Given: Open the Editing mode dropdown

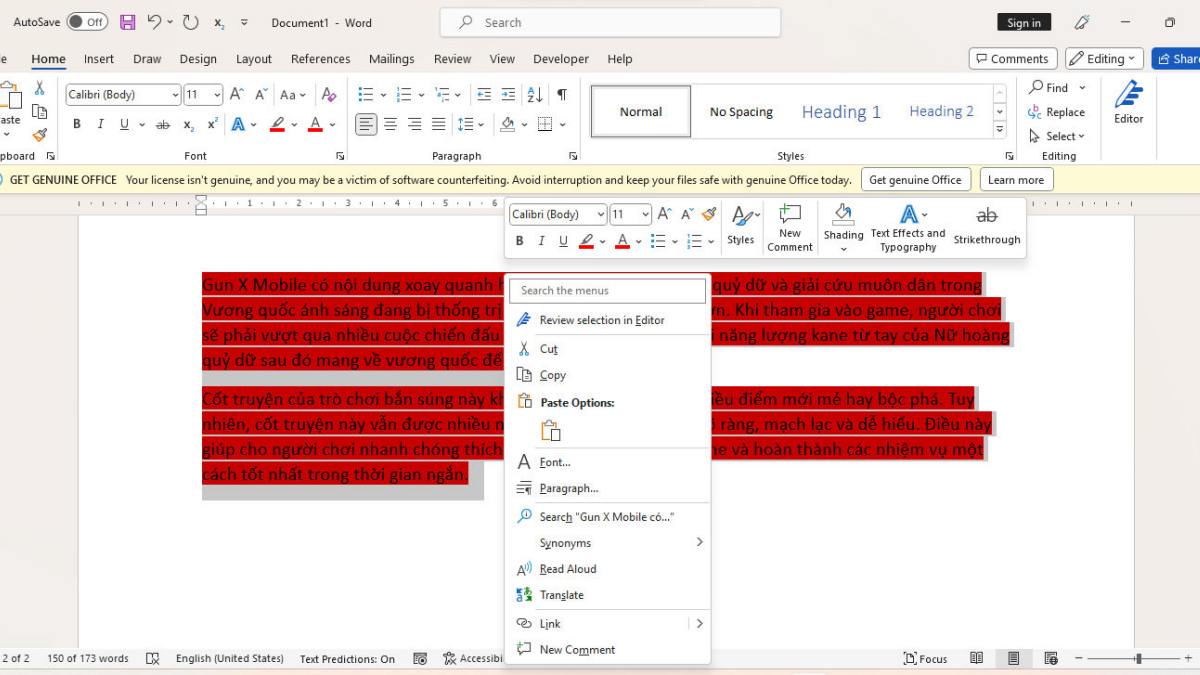Looking at the screenshot, I should click(x=1105, y=59).
